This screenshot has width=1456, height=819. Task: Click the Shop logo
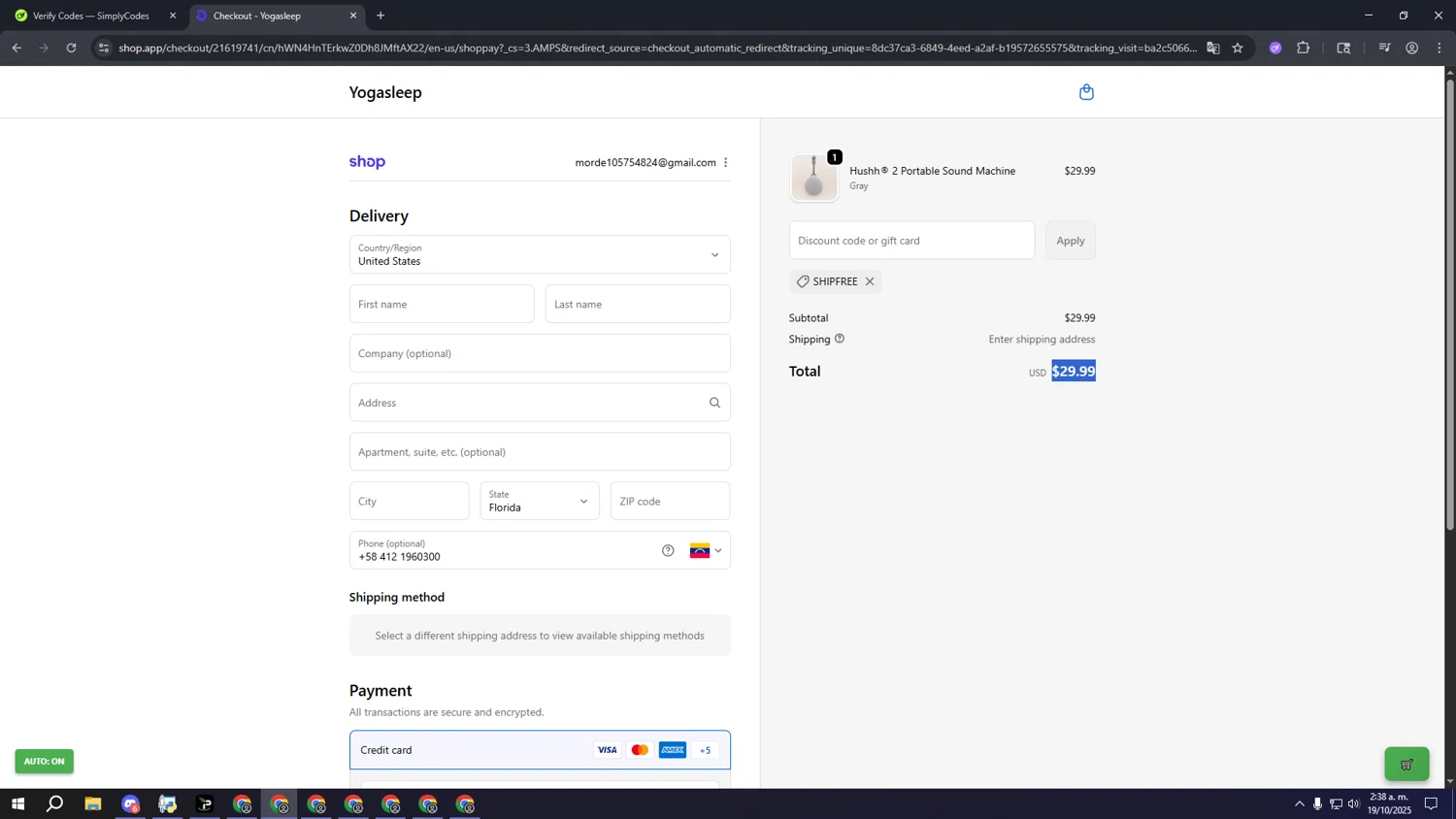[x=367, y=162]
